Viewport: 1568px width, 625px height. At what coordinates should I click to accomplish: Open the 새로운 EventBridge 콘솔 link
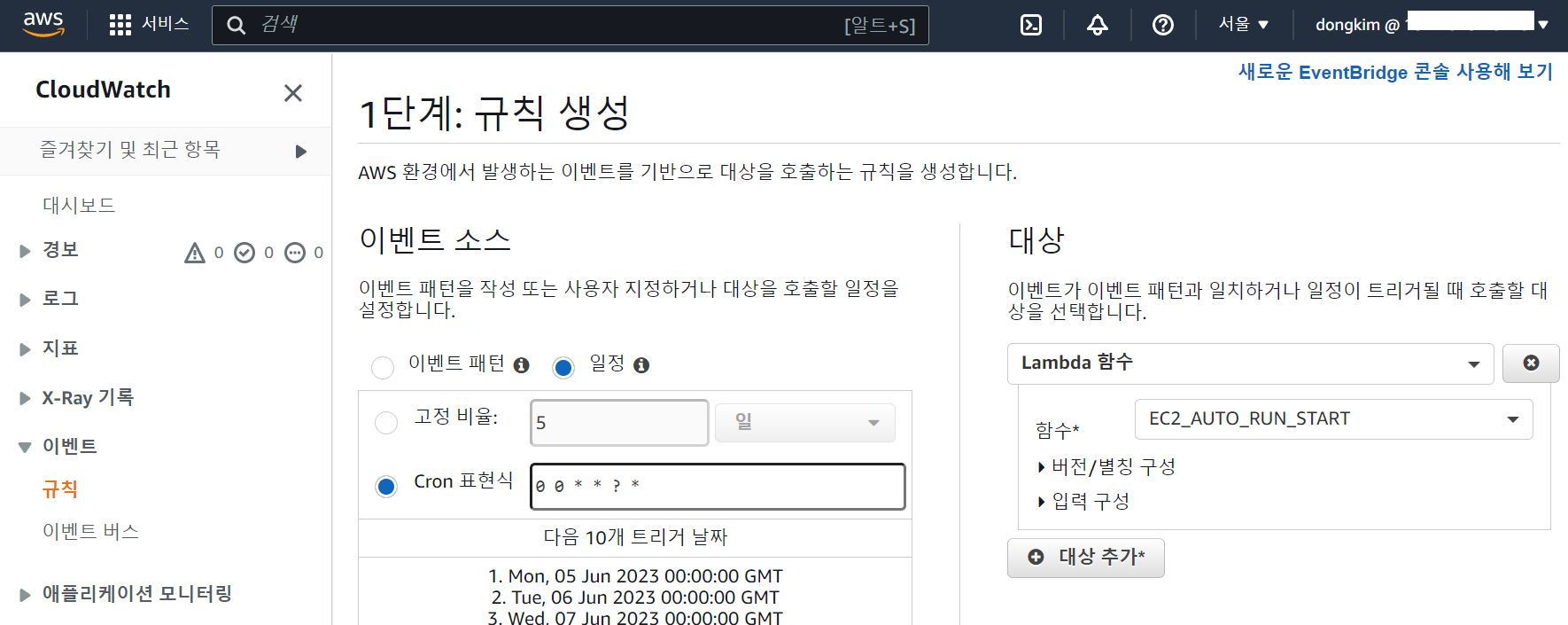1395,72
